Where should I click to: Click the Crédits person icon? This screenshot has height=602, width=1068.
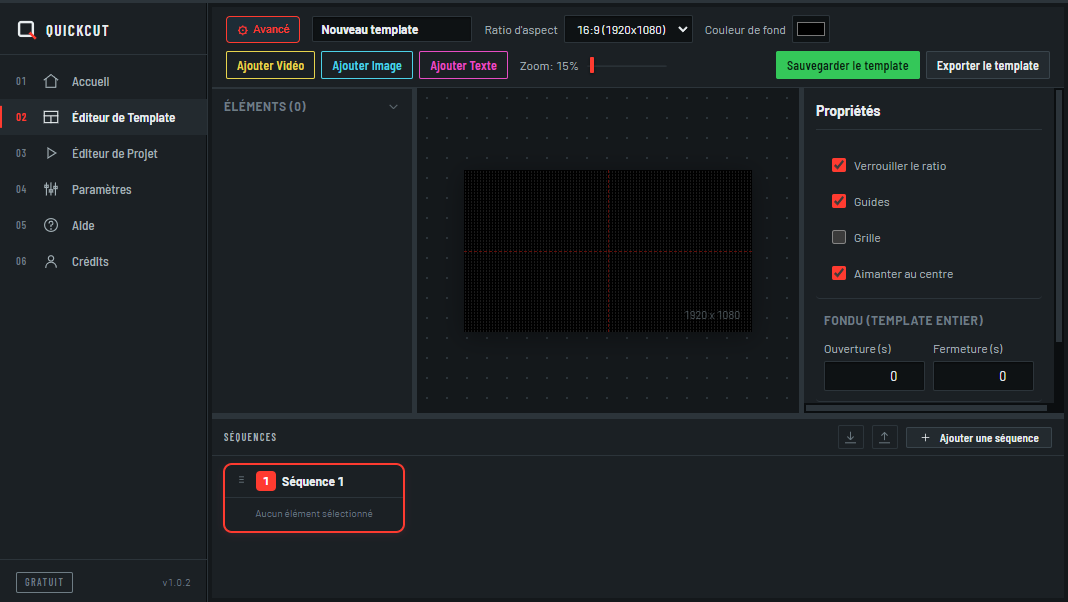pos(50,262)
